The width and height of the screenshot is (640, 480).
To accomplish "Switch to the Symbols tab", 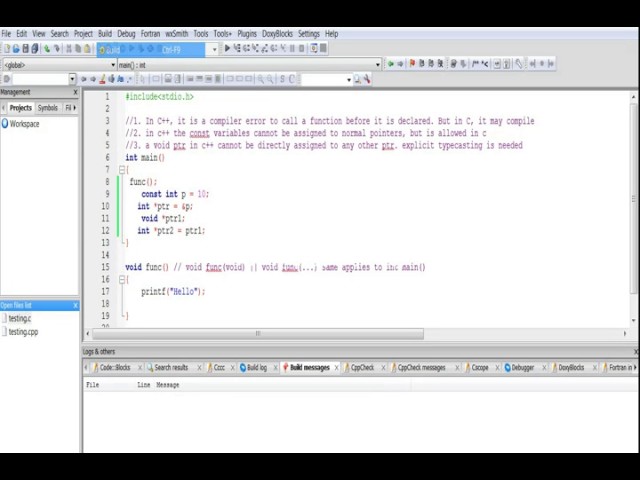I will (x=48, y=108).
